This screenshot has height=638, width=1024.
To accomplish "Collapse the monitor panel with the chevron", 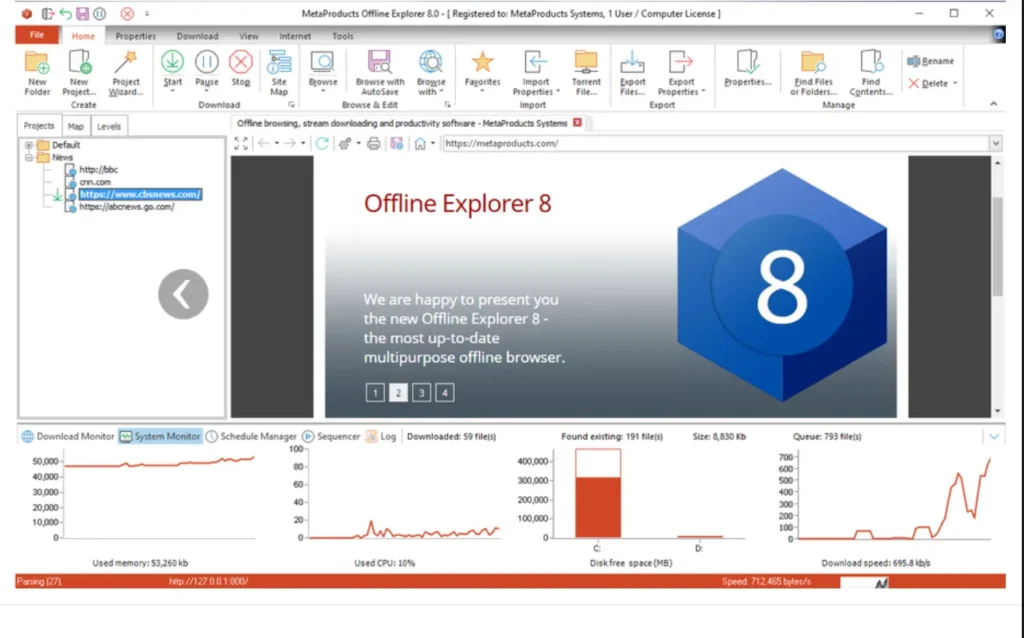I will pos(993,436).
